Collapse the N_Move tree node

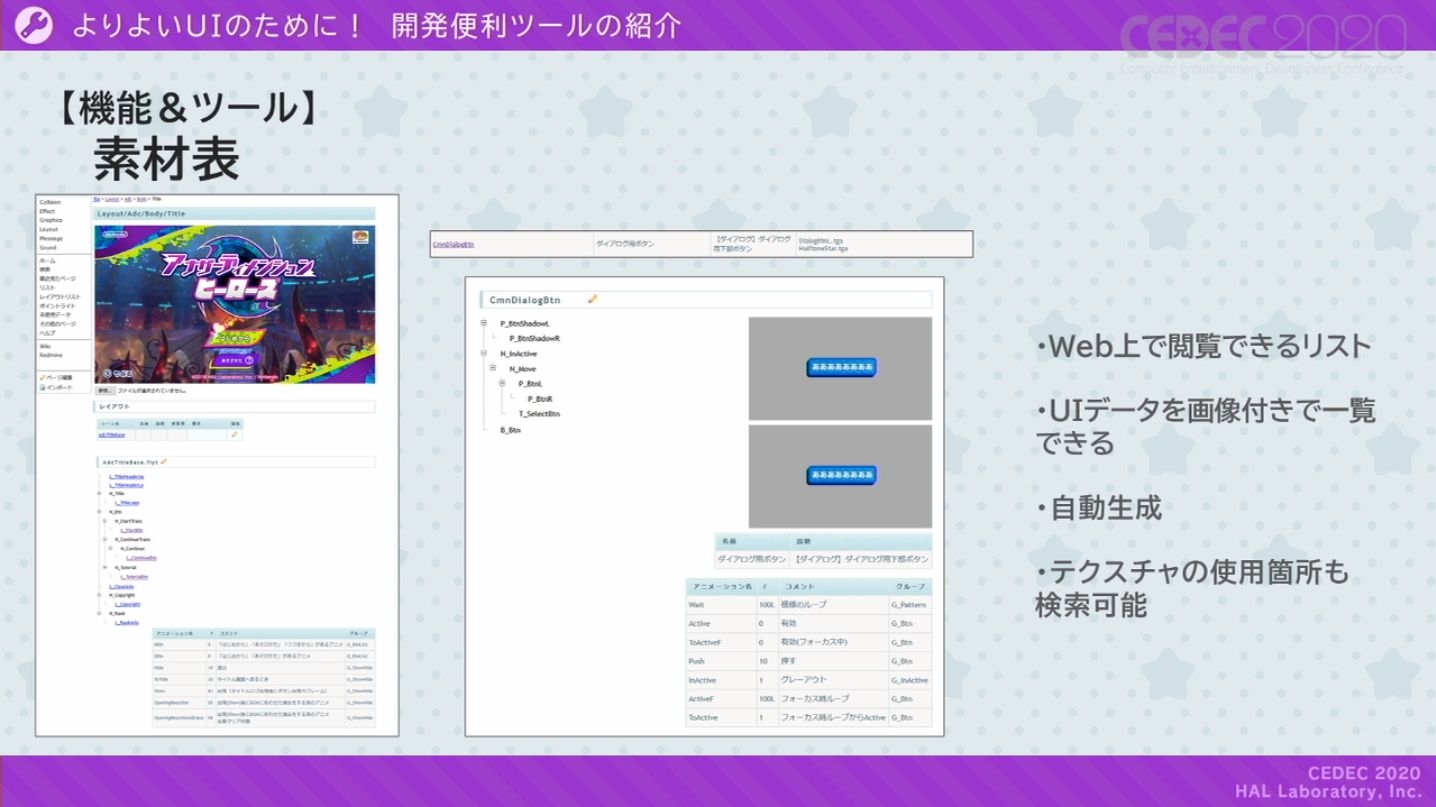pos(493,369)
